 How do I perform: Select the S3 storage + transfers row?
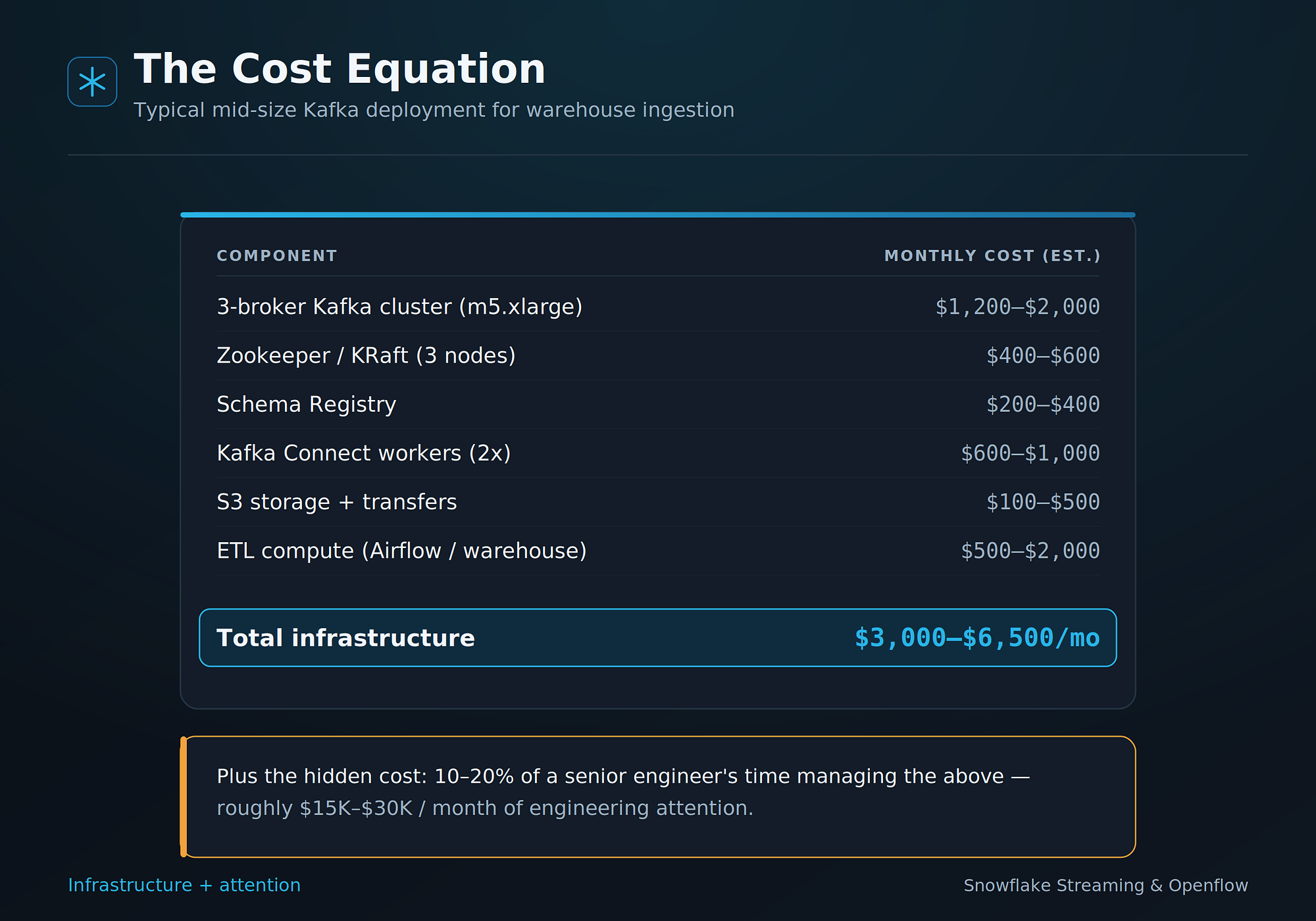pos(658,501)
